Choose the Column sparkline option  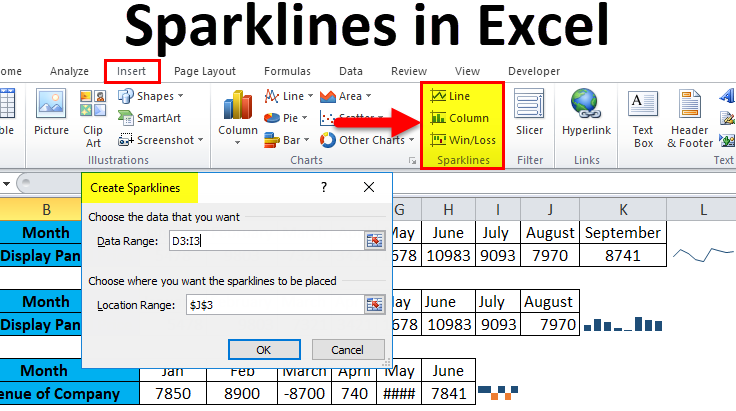(460, 118)
